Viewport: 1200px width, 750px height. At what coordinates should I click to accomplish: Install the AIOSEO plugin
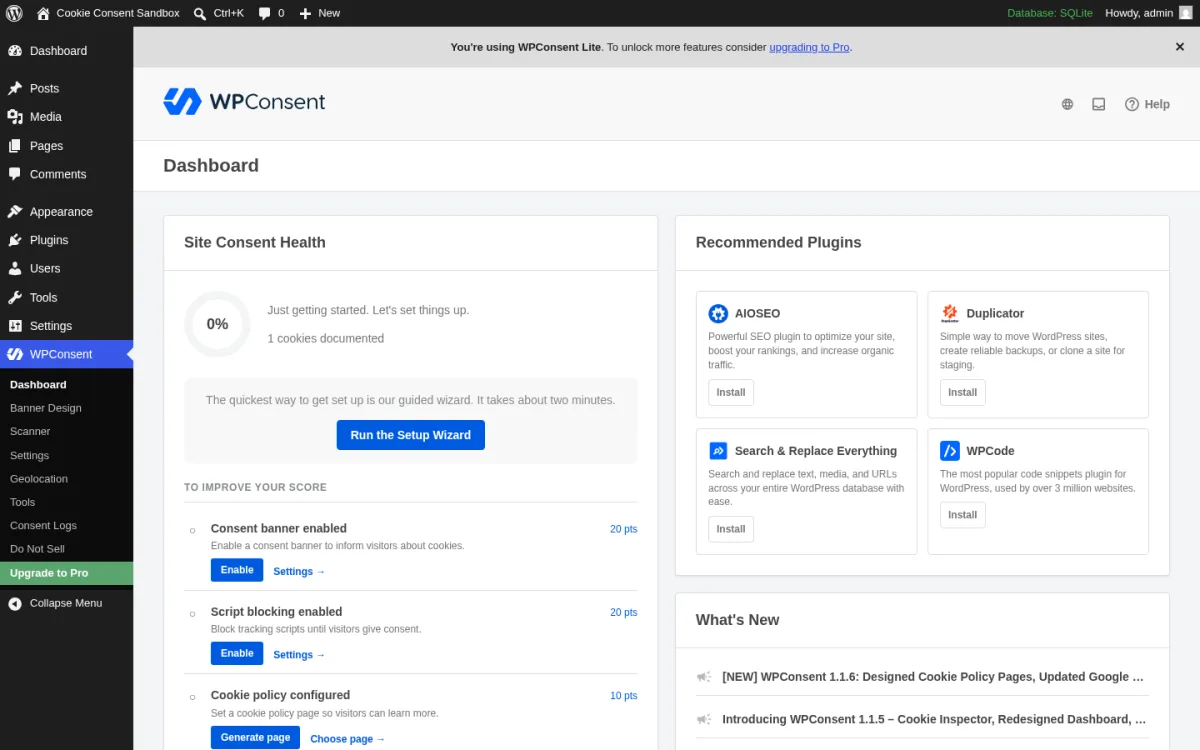coord(731,392)
